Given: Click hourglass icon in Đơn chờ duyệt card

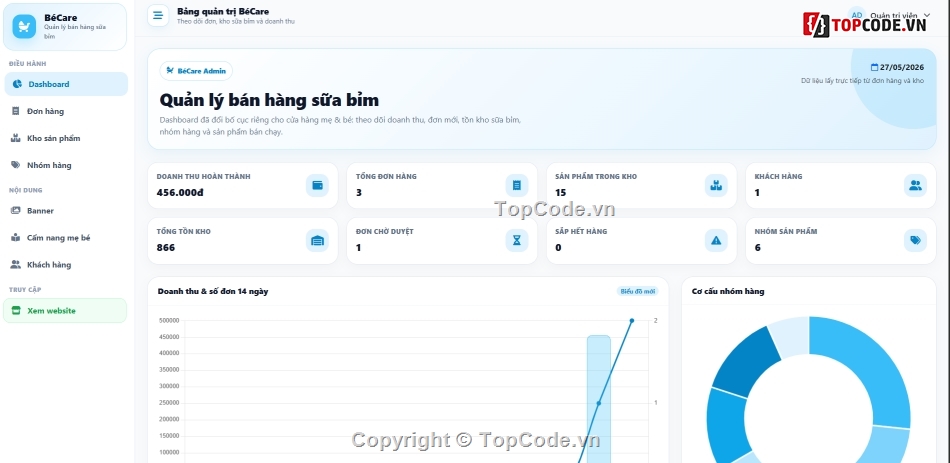Looking at the screenshot, I should click(517, 241).
